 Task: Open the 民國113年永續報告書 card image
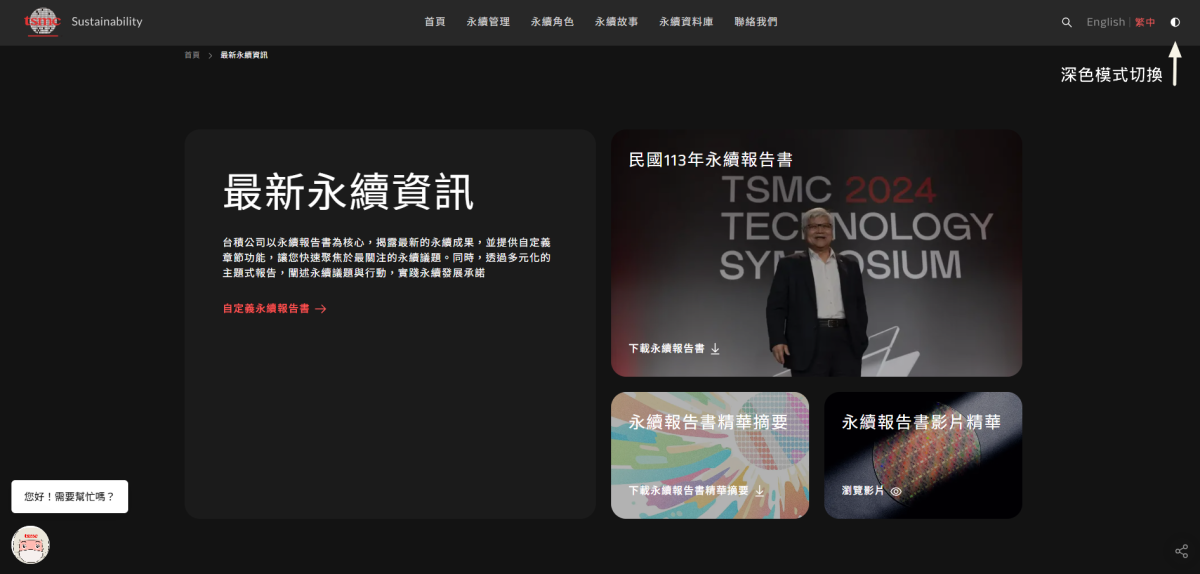(x=816, y=253)
